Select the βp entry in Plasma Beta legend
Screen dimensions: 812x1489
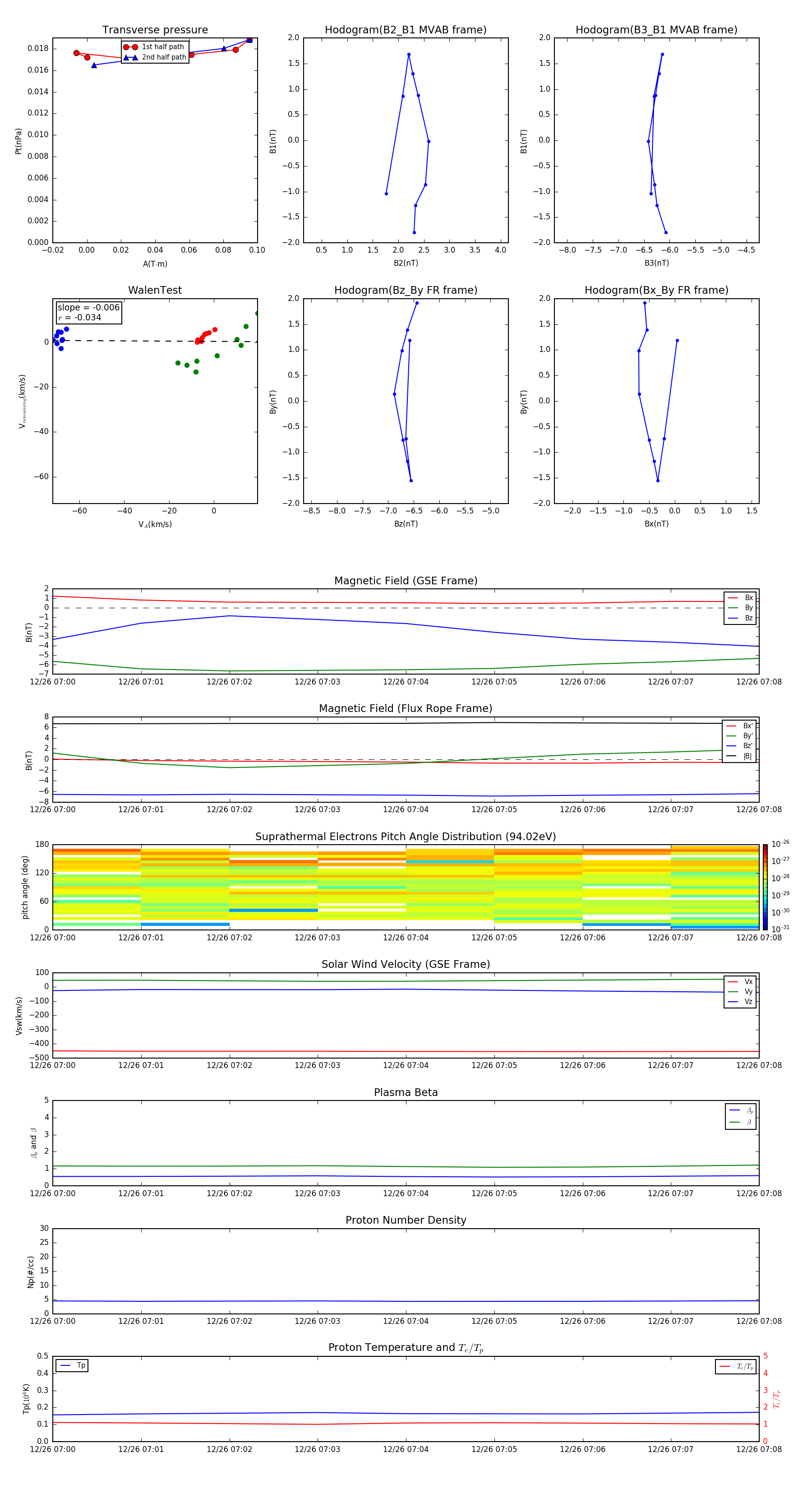click(742, 1110)
